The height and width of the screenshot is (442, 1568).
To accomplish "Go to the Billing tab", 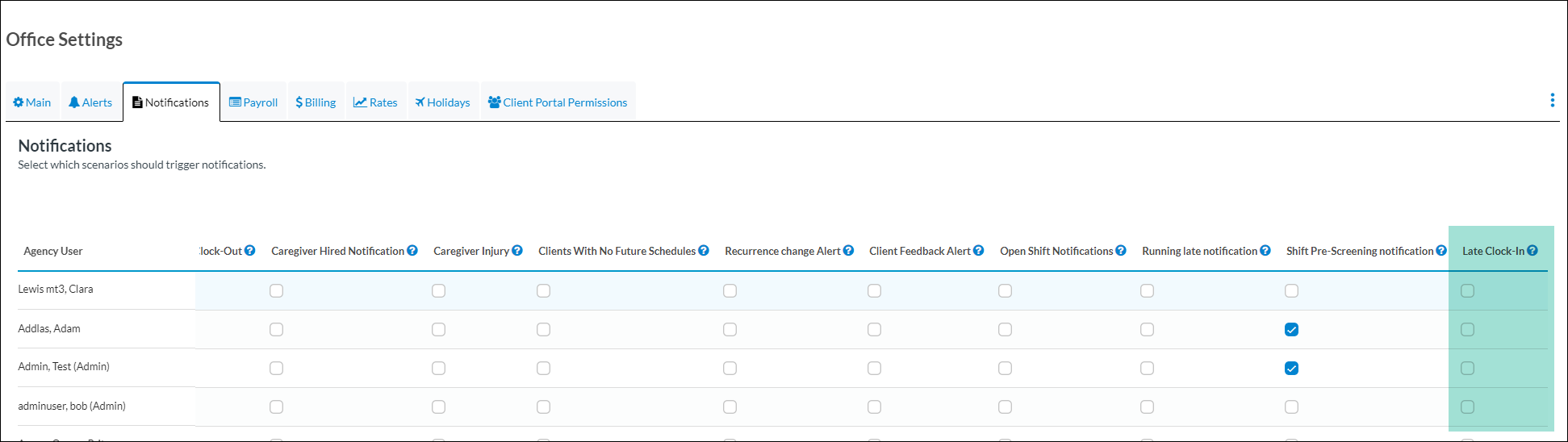I will click(316, 102).
